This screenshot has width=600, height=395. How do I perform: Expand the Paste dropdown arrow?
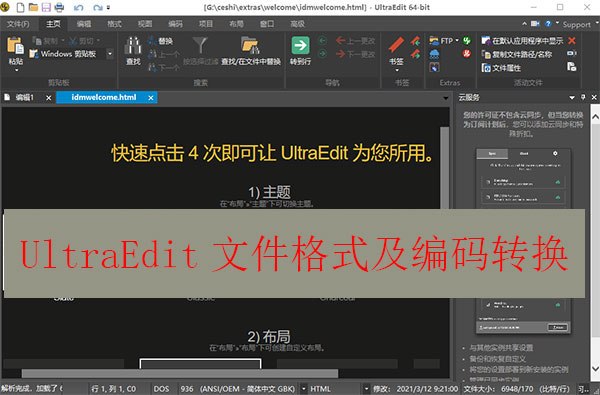pyautogui.click(x=16, y=70)
